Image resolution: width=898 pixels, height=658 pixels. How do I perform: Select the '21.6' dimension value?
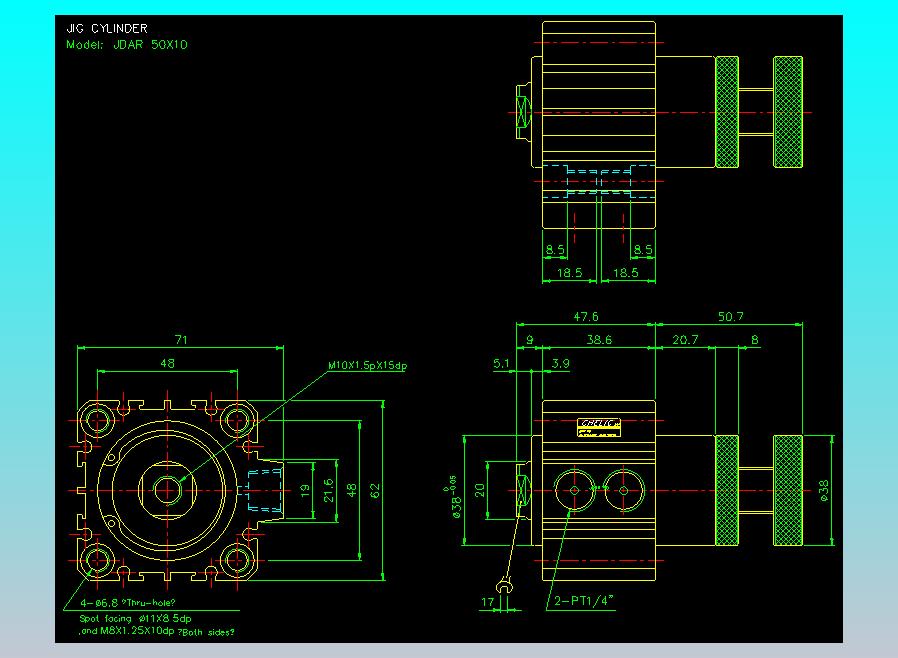(328, 491)
